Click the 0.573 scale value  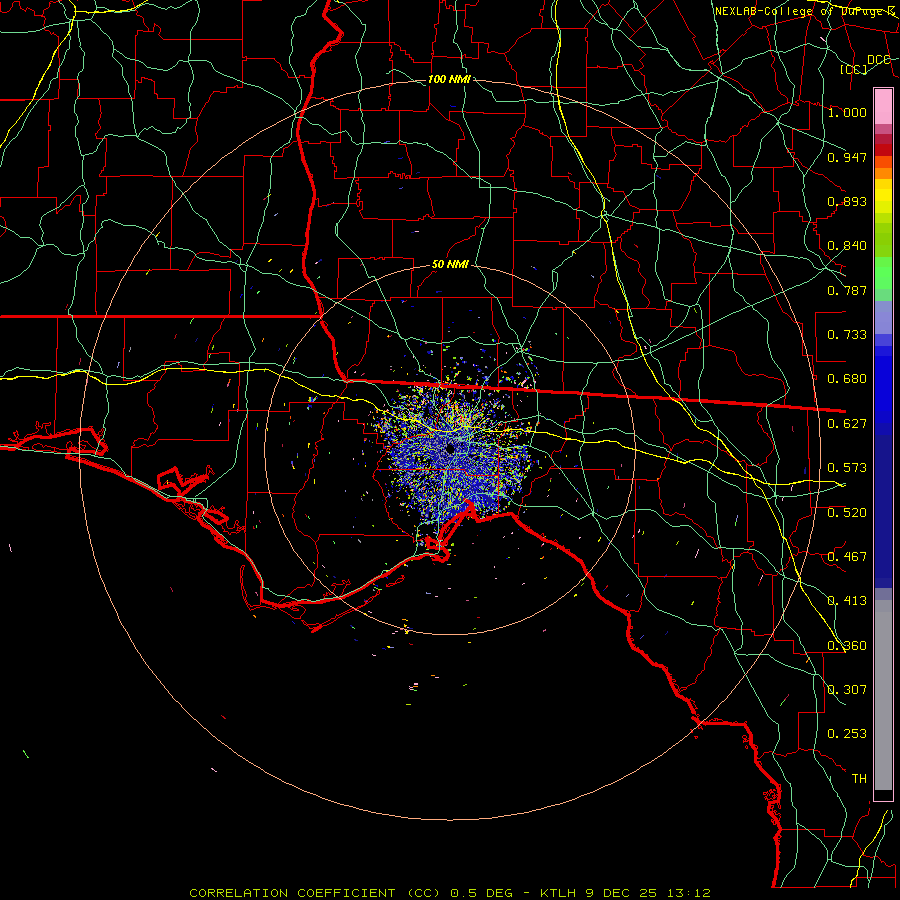(x=847, y=468)
